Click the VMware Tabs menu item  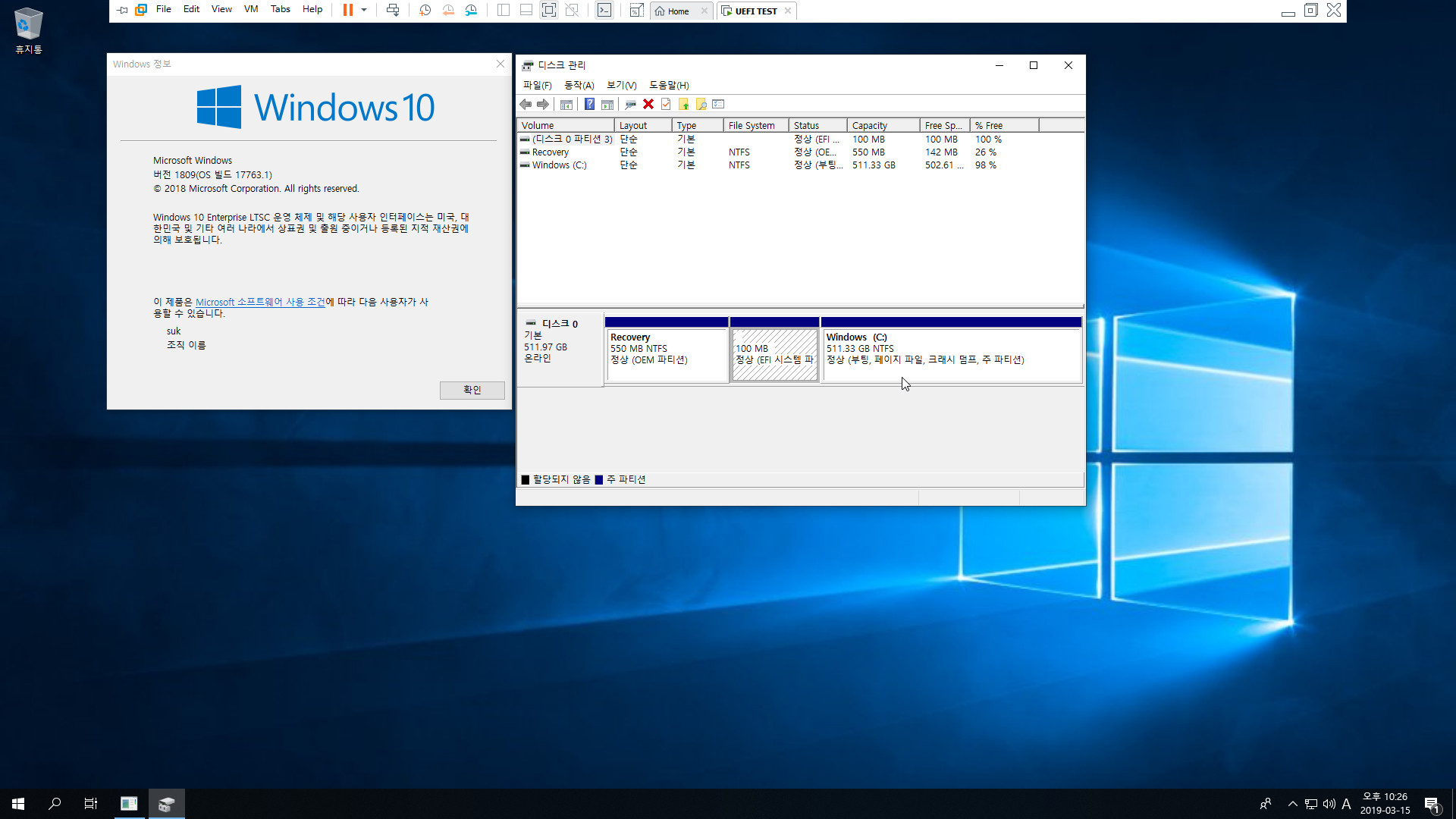[281, 10]
